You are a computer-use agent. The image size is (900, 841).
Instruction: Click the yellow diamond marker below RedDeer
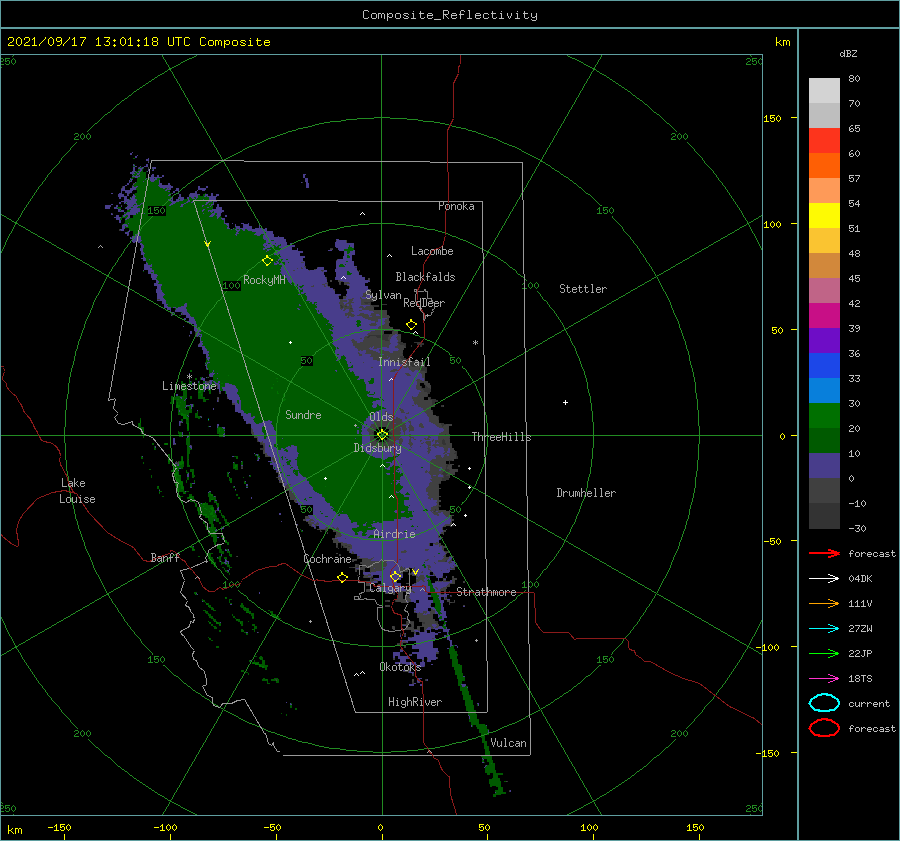(x=412, y=325)
